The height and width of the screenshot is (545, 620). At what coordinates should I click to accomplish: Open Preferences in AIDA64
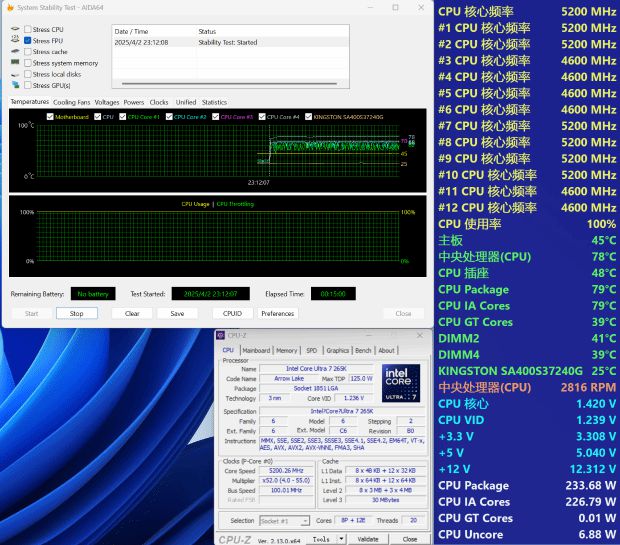click(x=278, y=313)
